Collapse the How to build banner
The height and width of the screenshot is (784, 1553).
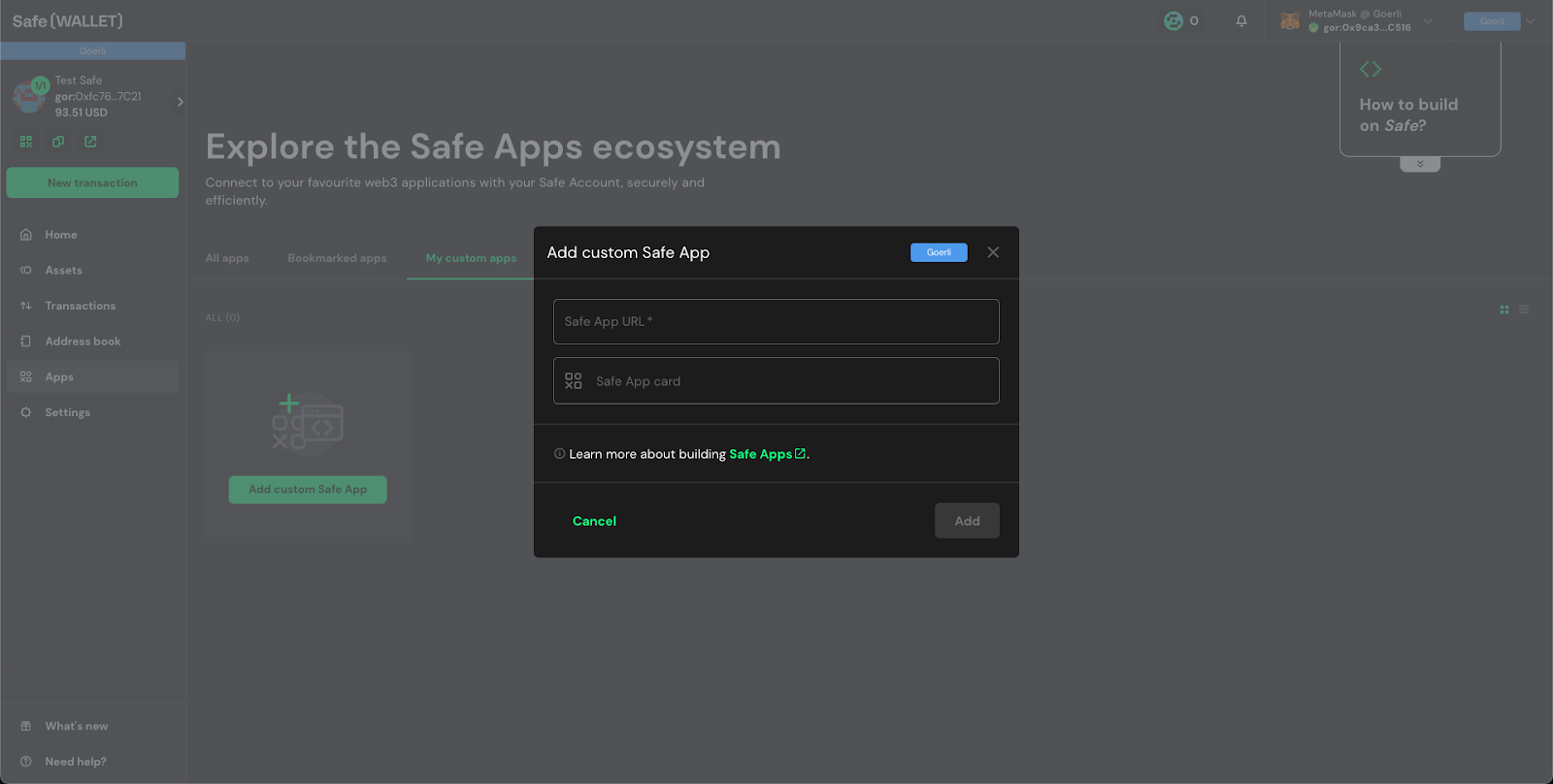tap(1420, 164)
